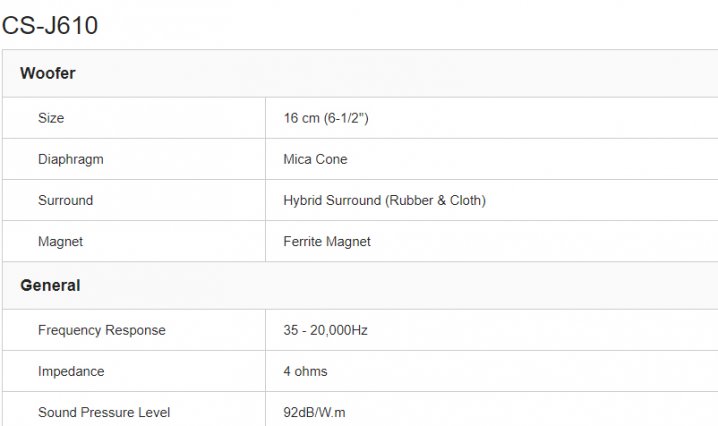718x426 pixels.
Task: Select the 20,000Hz upper frequency value
Action: click(340, 330)
